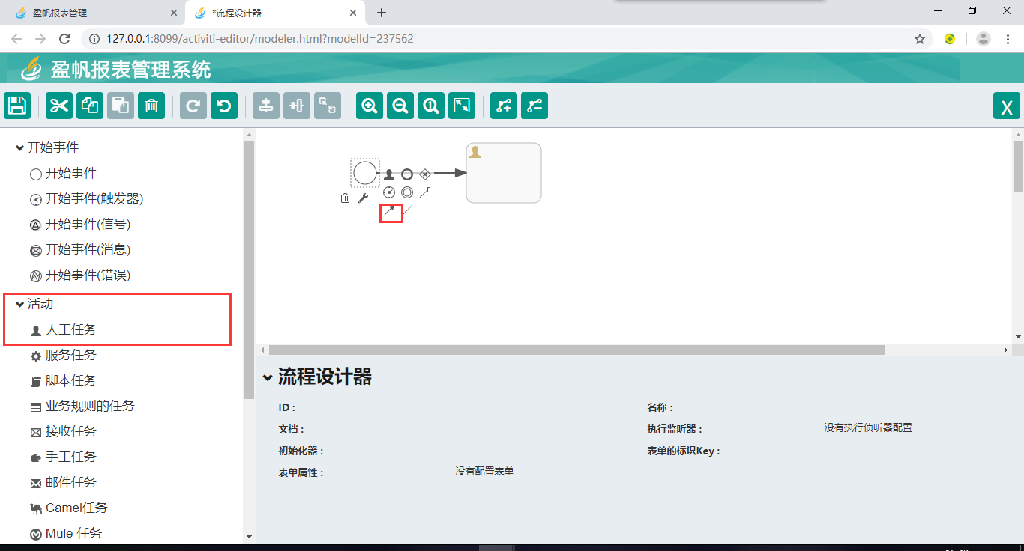Click the Zoom in magnifier icon
This screenshot has width=1024, height=551.
(370, 106)
